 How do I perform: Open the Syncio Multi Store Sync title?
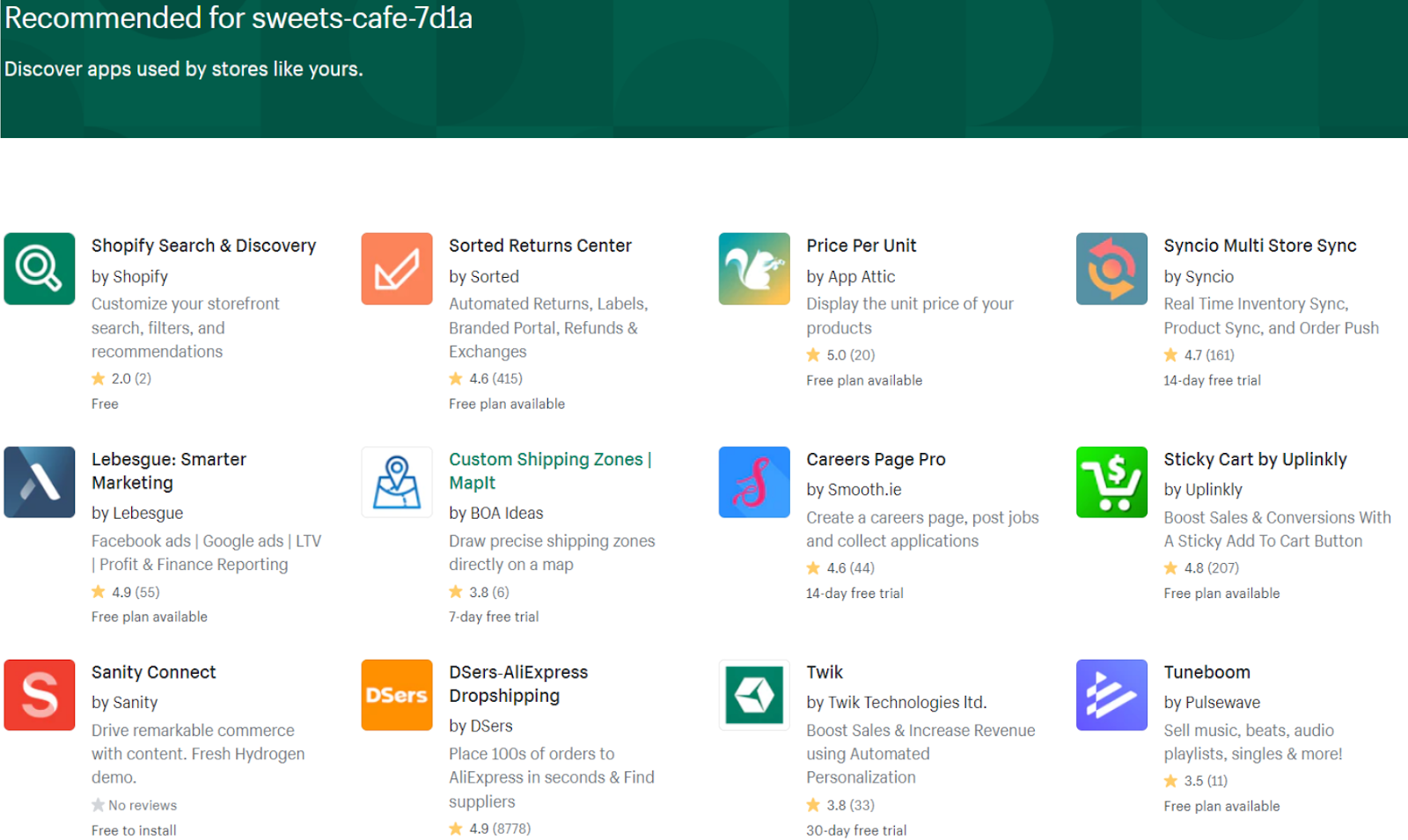1260,245
